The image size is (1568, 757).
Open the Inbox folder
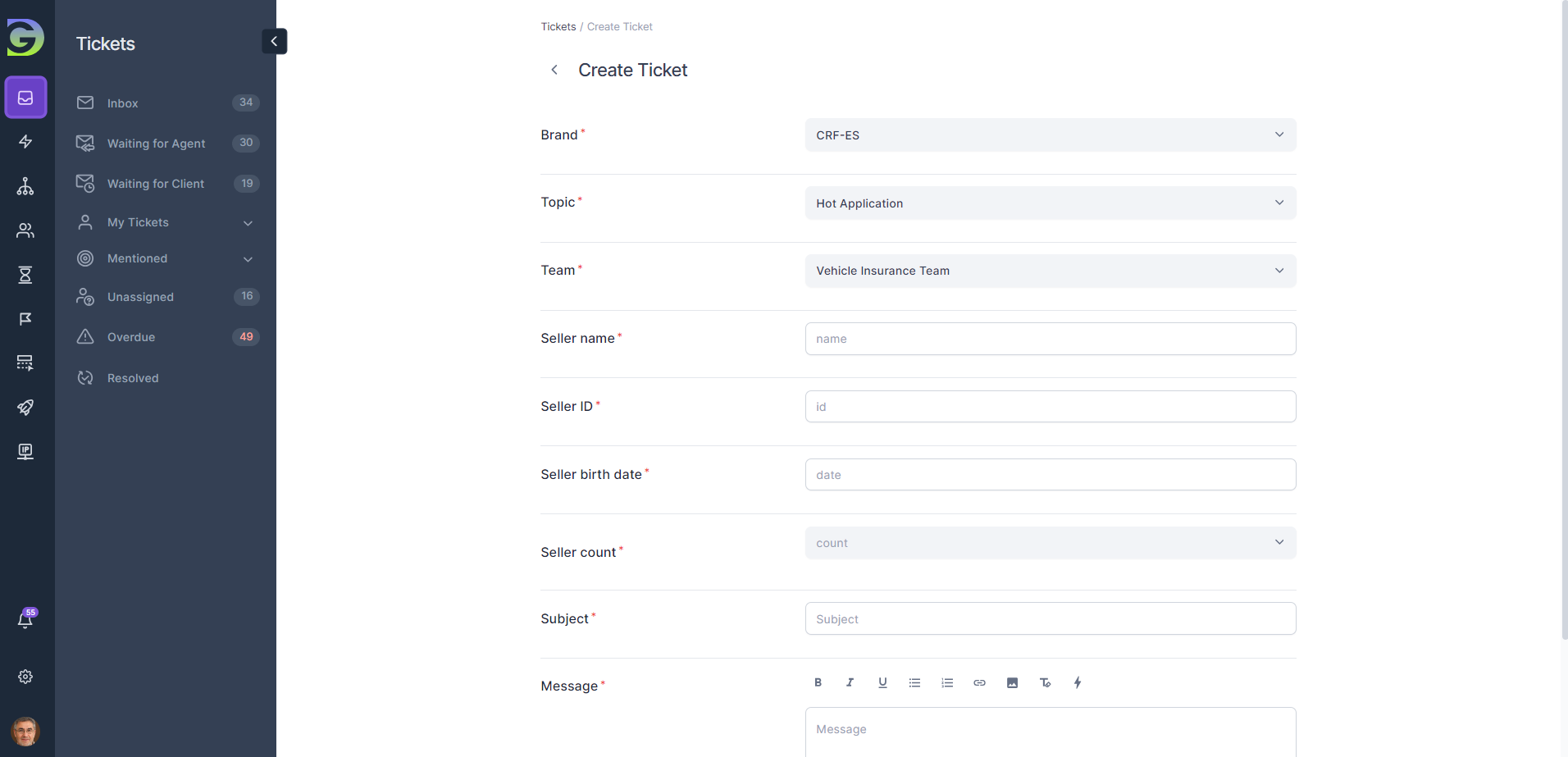click(x=123, y=103)
